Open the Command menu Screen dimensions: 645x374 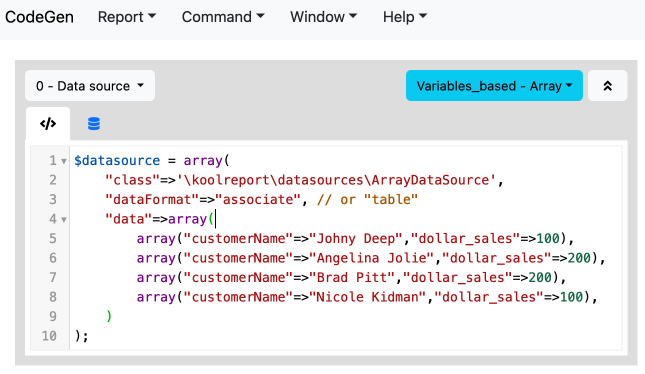(223, 17)
